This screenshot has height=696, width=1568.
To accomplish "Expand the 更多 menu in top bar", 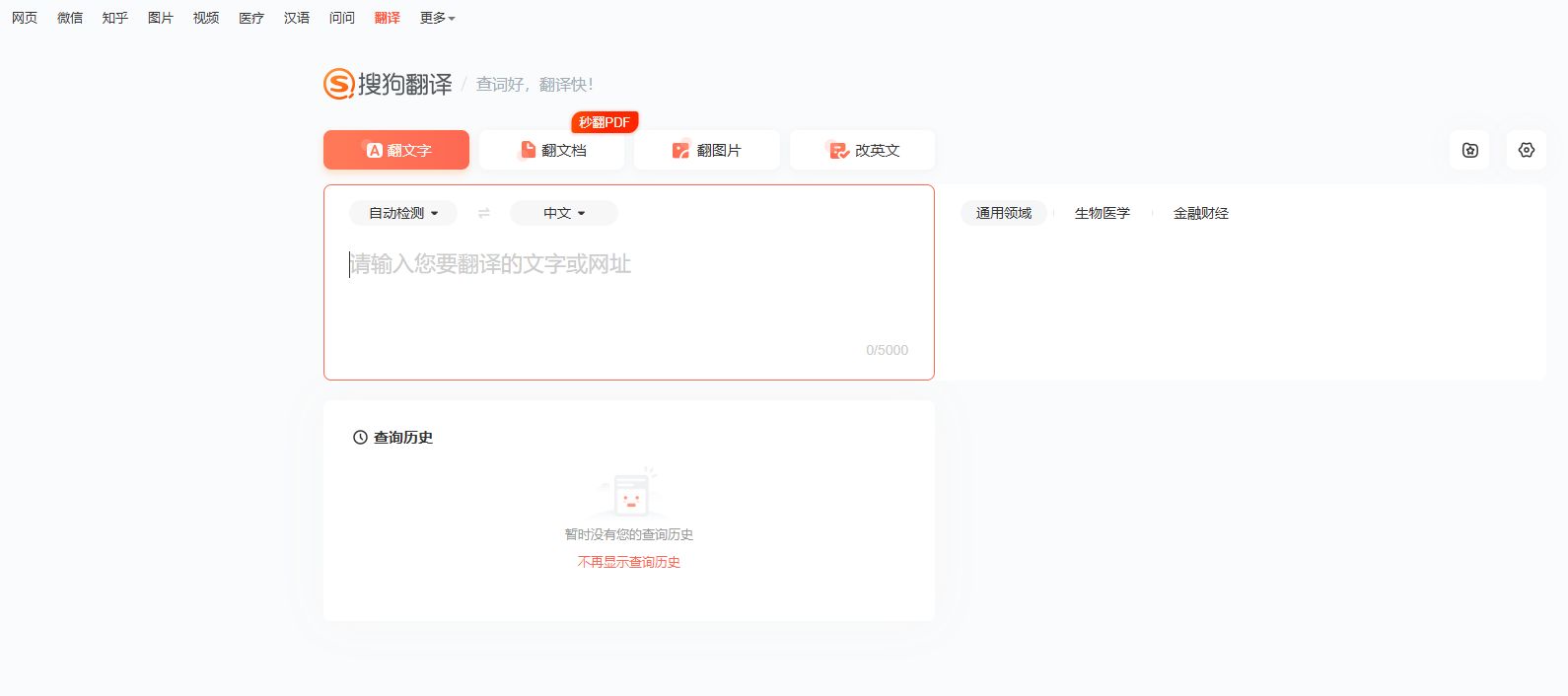I will (x=437, y=18).
